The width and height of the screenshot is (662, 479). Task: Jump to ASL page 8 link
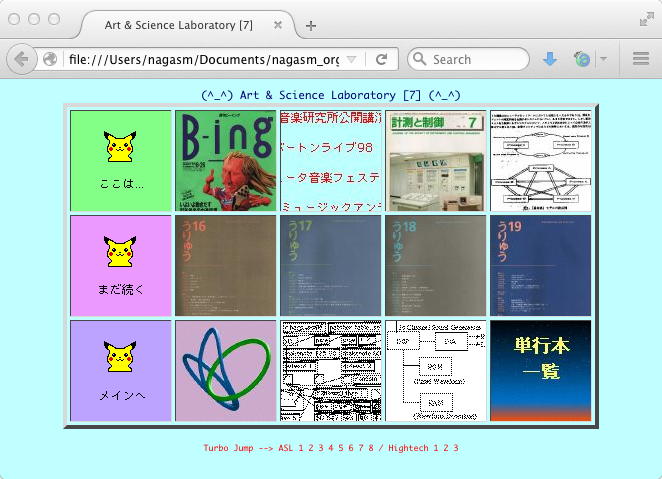[371, 448]
